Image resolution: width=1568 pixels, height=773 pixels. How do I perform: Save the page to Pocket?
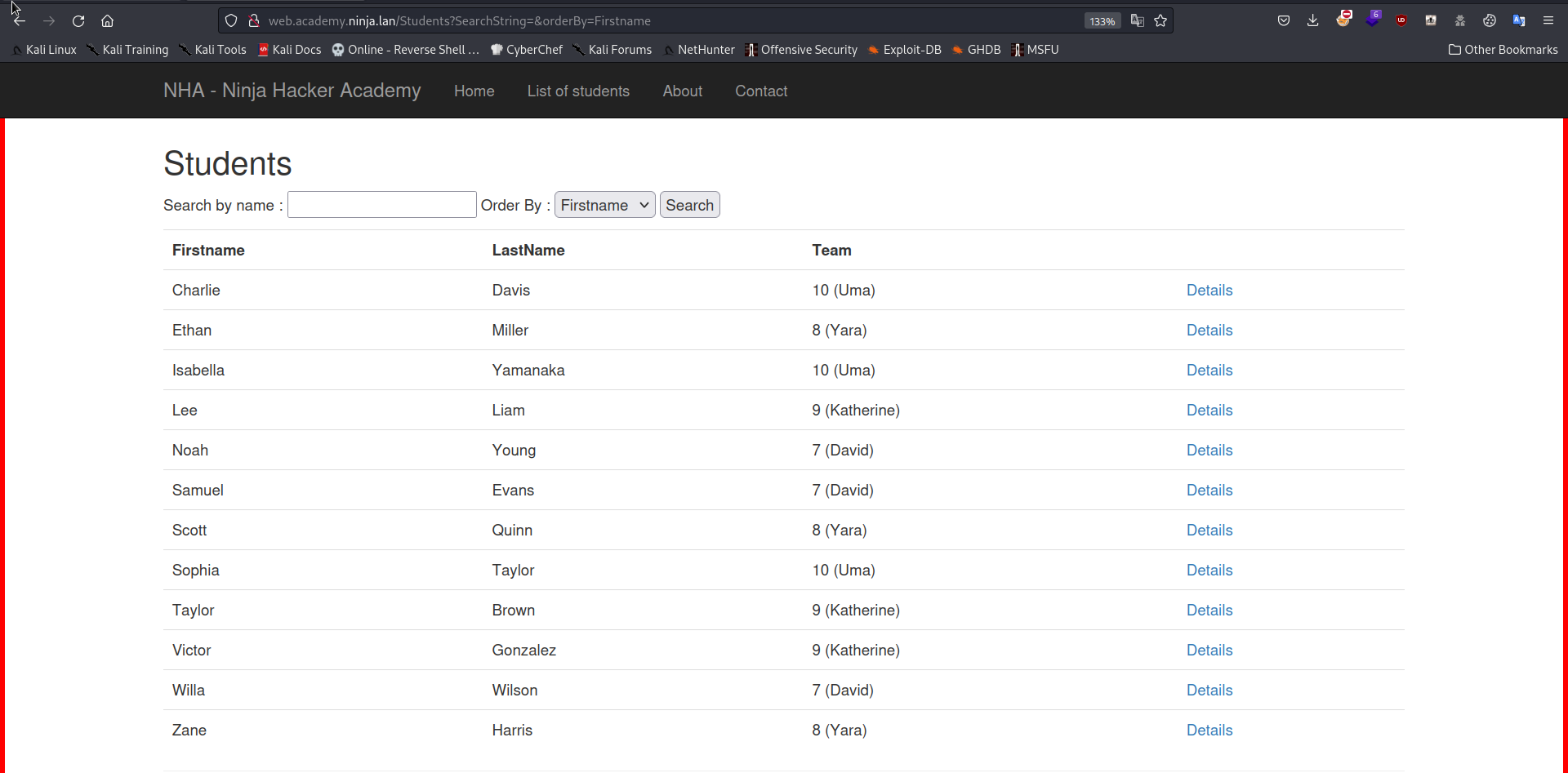pyautogui.click(x=1284, y=20)
